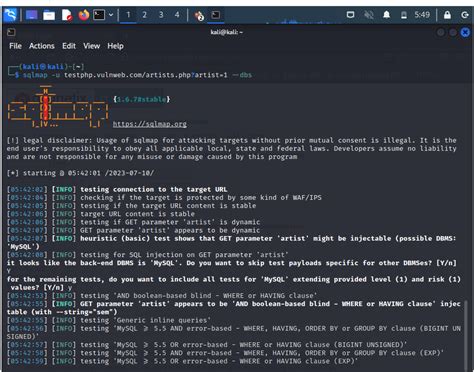Viewport: 474px width, 372px height.
Task: Maximize the terminal window
Action: point(453,32)
